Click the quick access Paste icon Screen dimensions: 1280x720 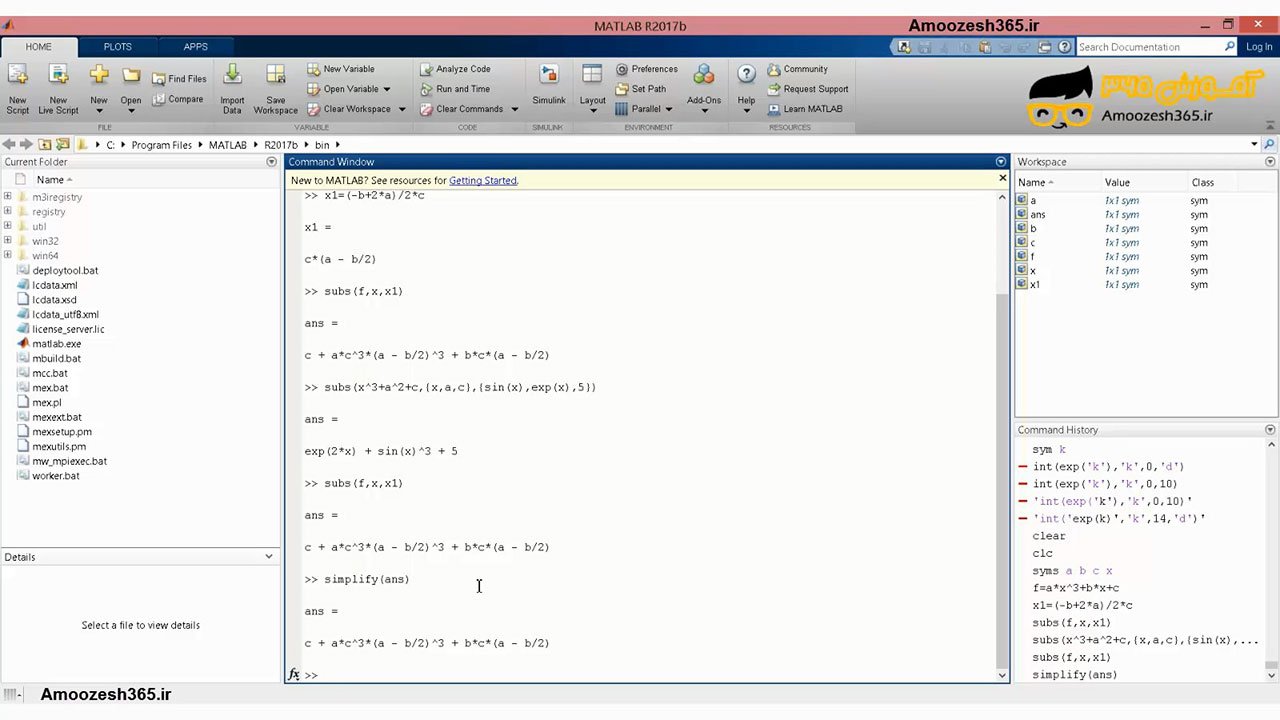[x=985, y=47]
